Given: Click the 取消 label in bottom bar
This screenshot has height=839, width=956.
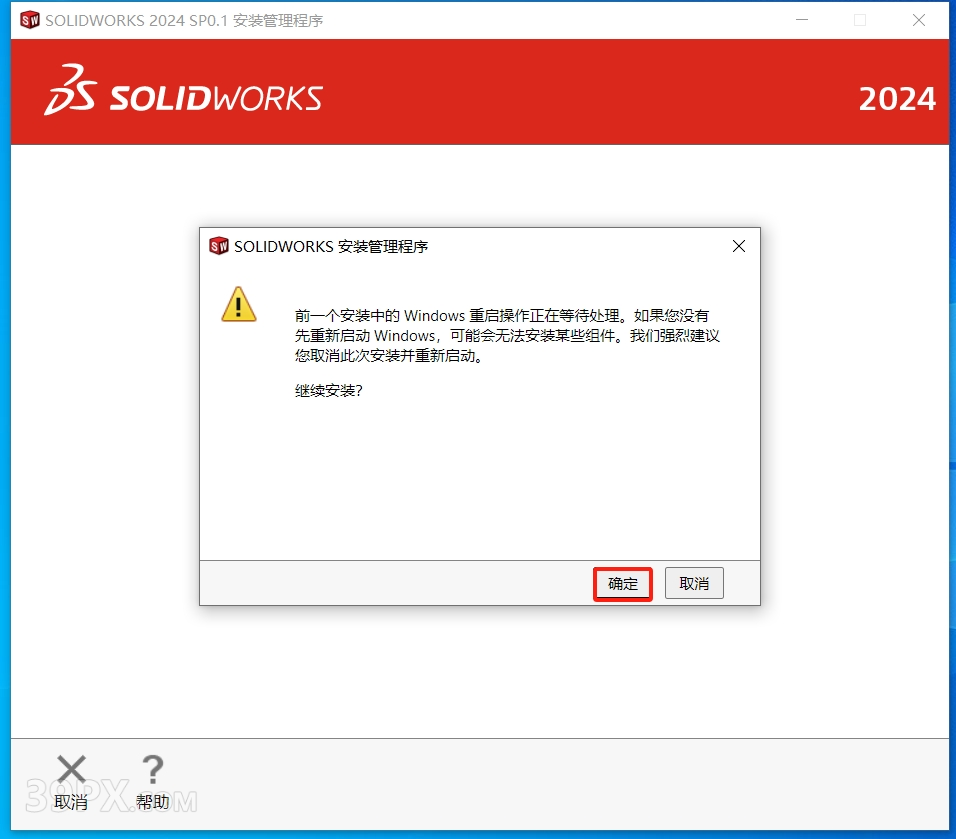Looking at the screenshot, I should coord(71,802).
